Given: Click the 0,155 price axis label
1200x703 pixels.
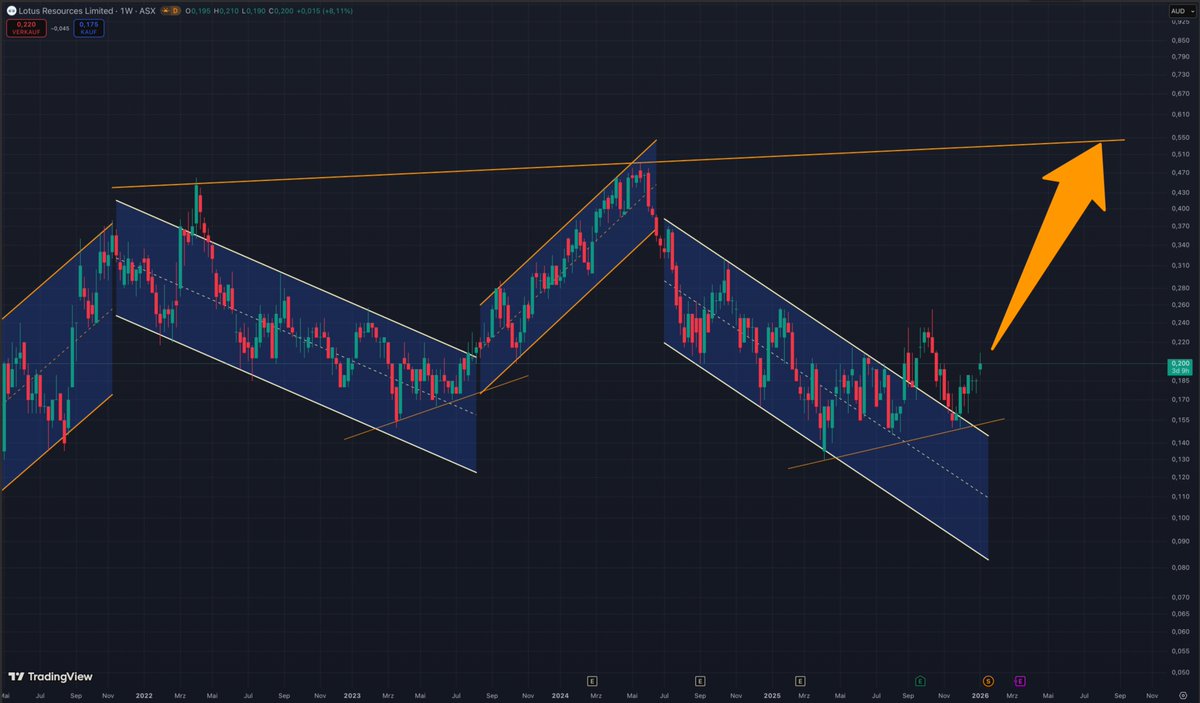Looking at the screenshot, I should 1179,420.
